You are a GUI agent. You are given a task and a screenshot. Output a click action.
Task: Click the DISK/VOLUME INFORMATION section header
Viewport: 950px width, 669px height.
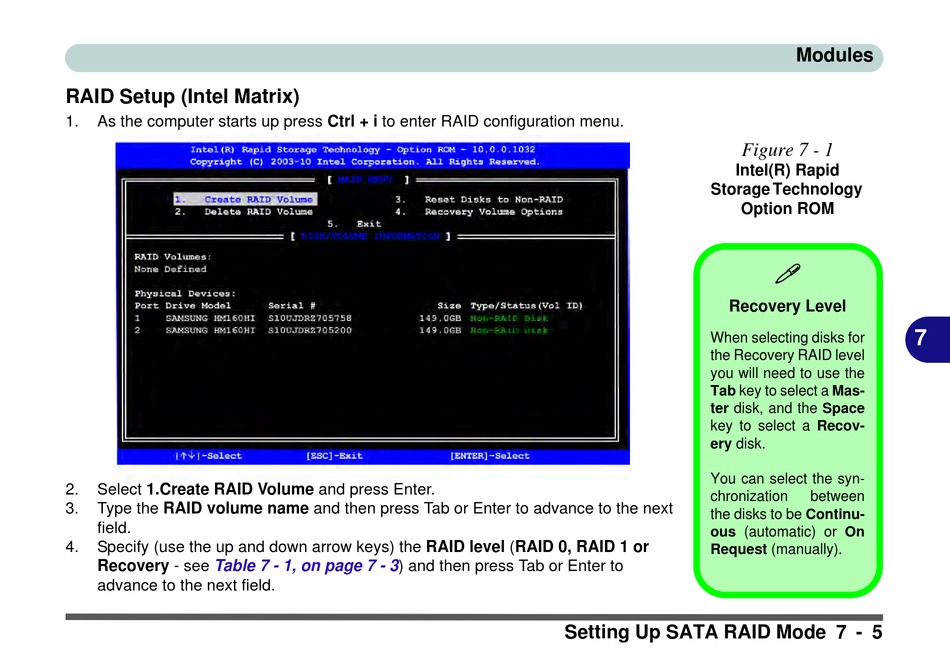[x=370, y=237]
